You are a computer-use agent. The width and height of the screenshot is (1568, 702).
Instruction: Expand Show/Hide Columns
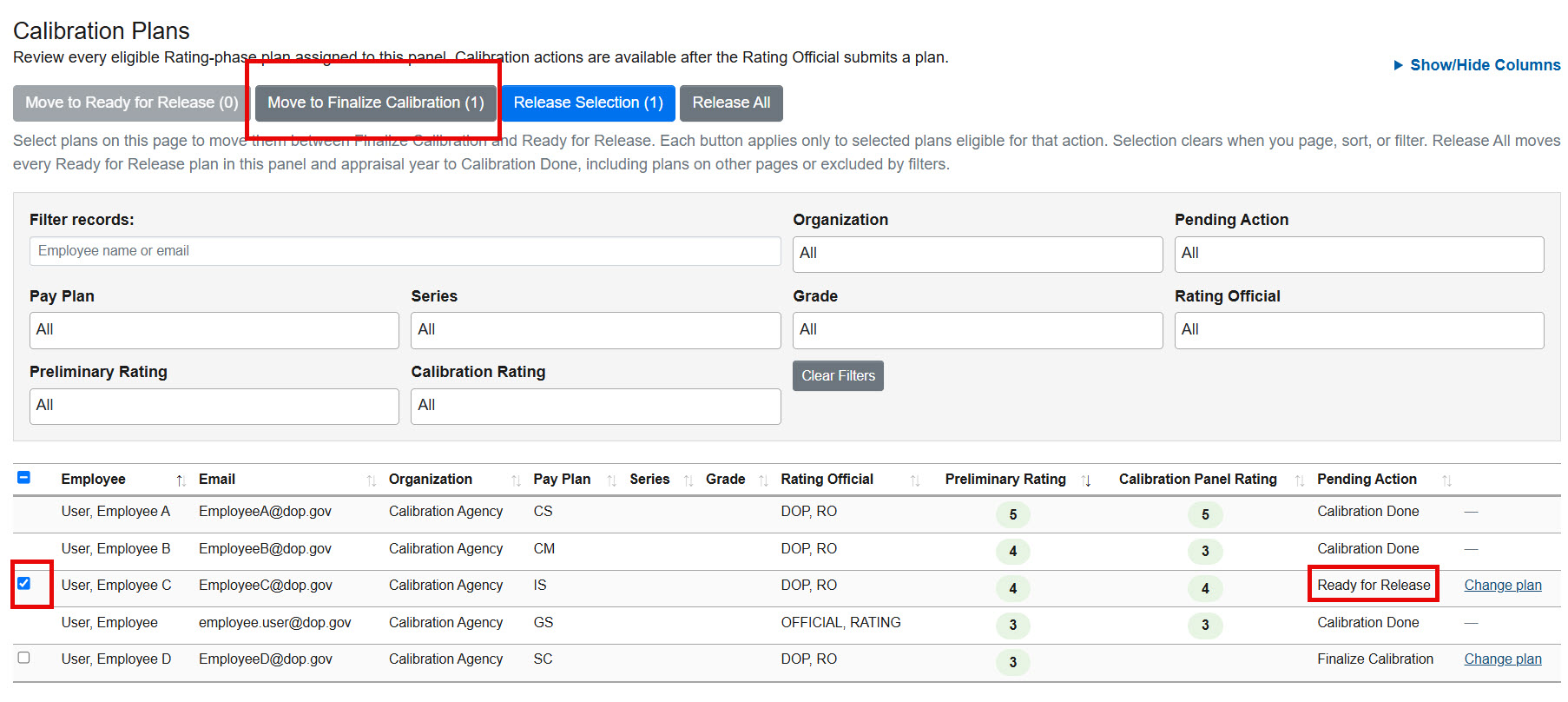point(1477,65)
